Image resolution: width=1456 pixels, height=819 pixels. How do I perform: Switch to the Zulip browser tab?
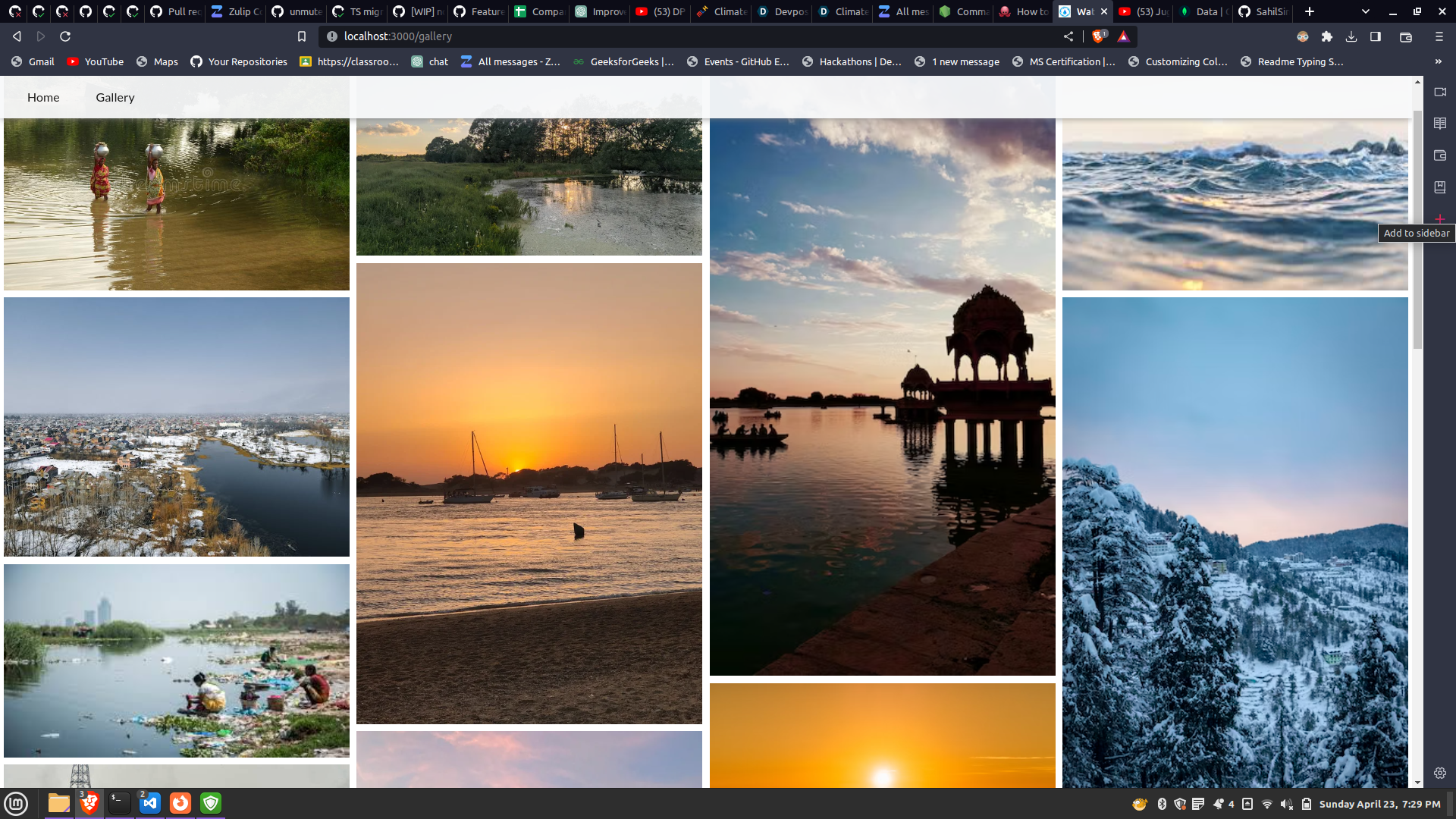coord(236,11)
